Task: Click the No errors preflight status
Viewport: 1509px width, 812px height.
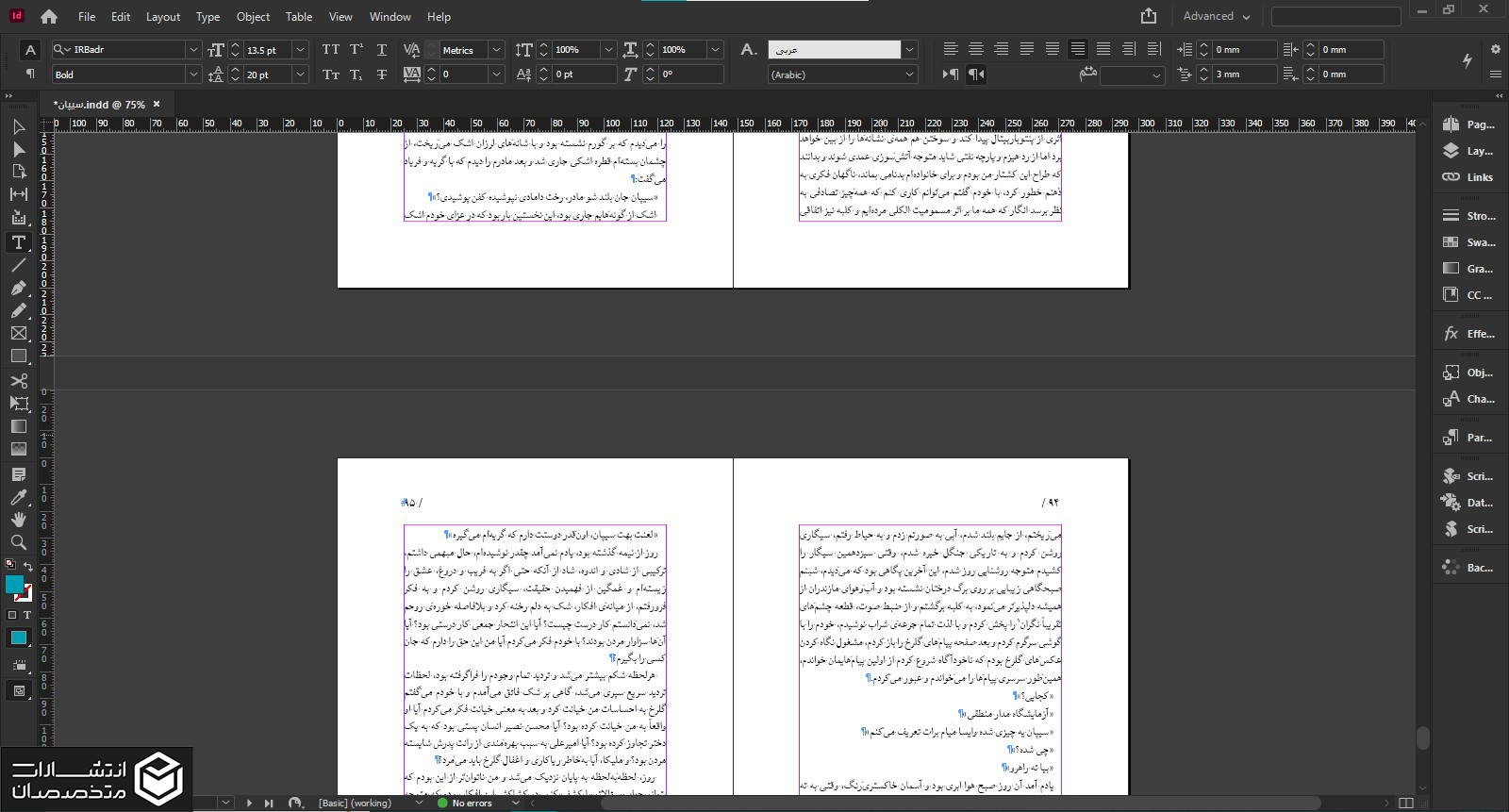Action: [x=471, y=804]
